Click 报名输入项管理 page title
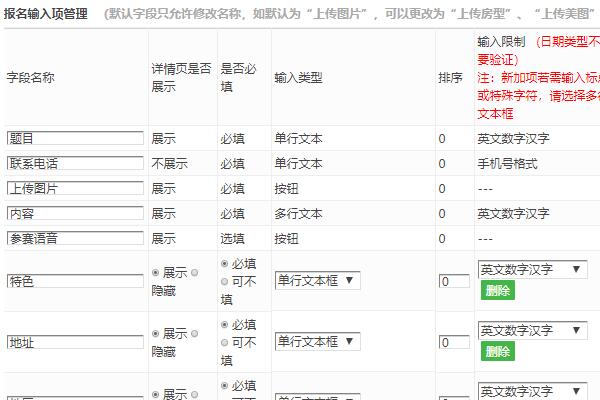The width and height of the screenshot is (600, 400). pyautogui.click(x=46, y=14)
